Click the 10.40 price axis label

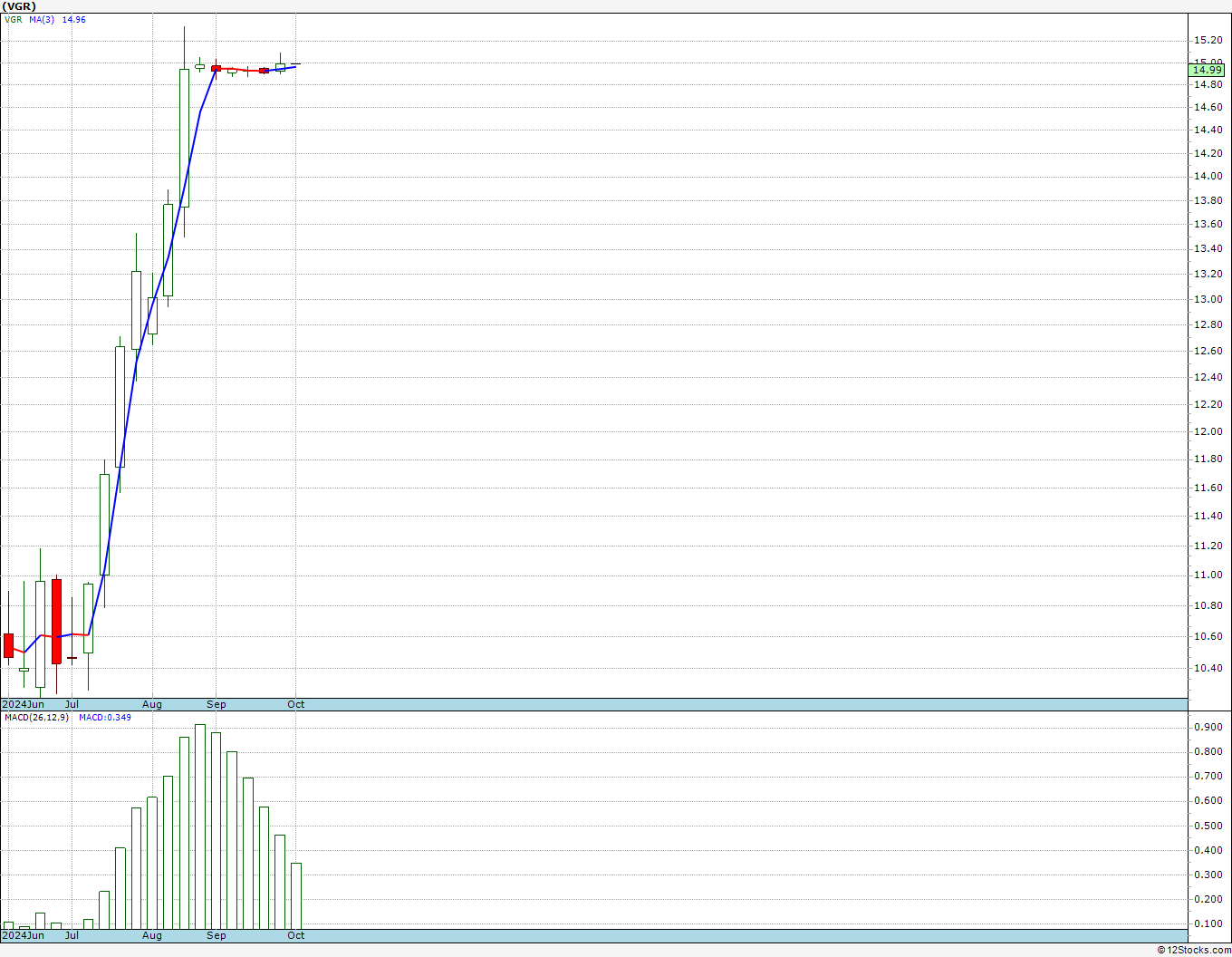click(1208, 668)
